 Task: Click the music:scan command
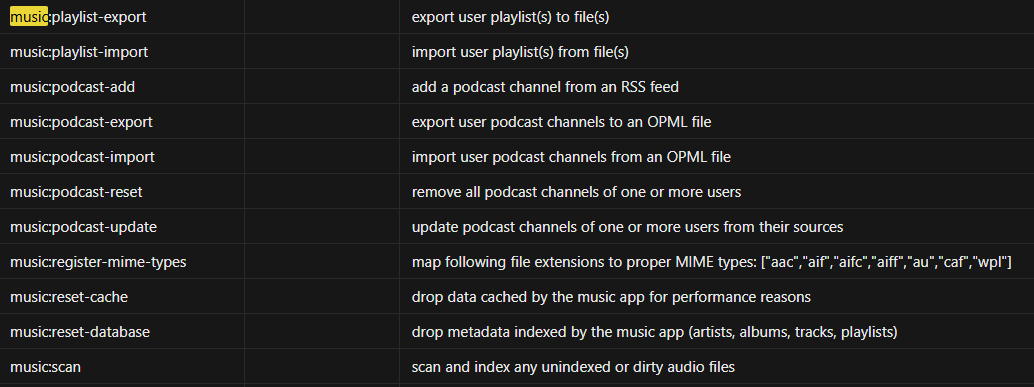[46, 367]
